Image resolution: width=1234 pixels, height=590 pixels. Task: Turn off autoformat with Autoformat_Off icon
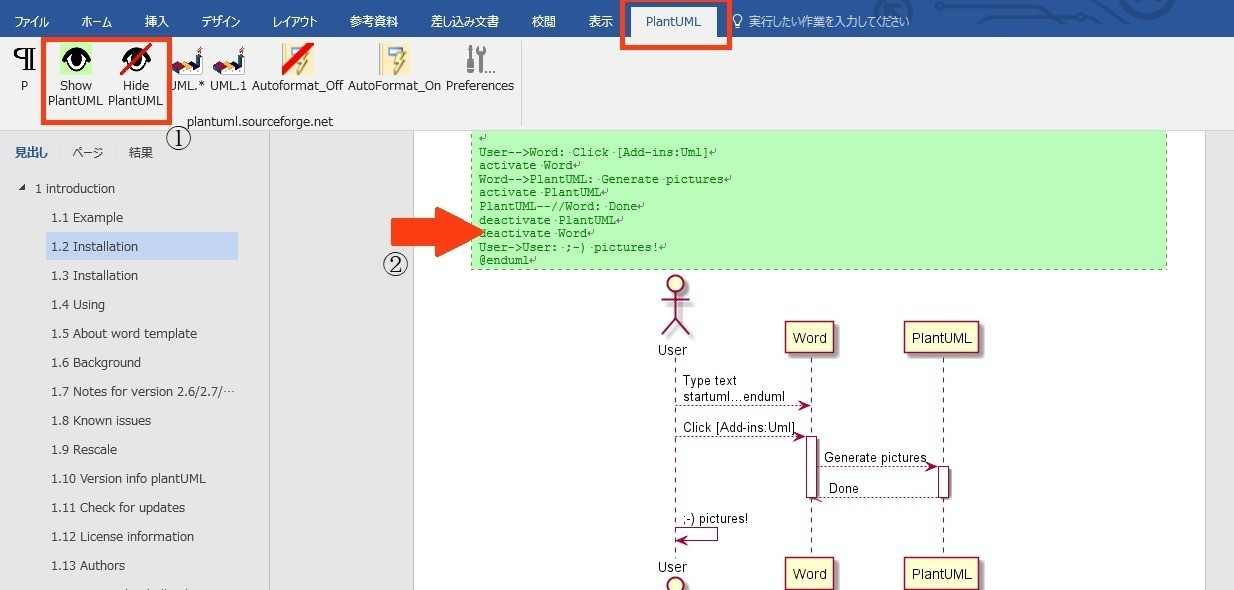297,61
